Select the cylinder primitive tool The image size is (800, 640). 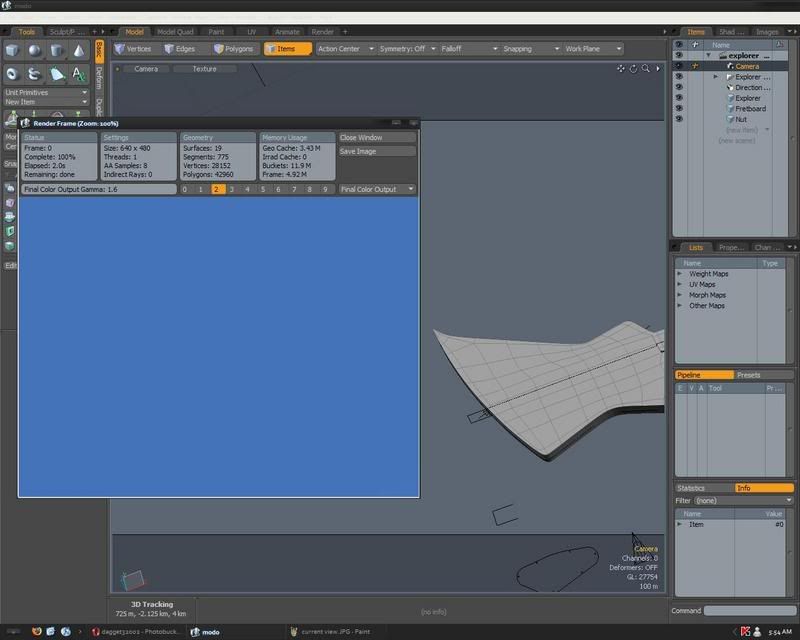pyautogui.click(x=57, y=51)
